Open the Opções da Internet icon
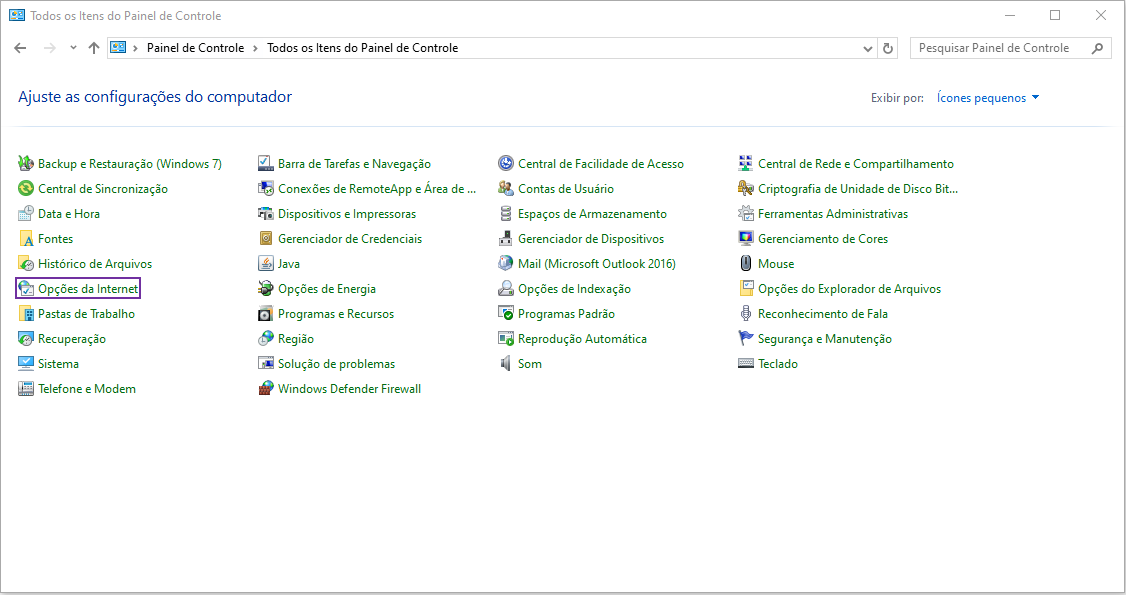The image size is (1126, 595). click(26, 289)
